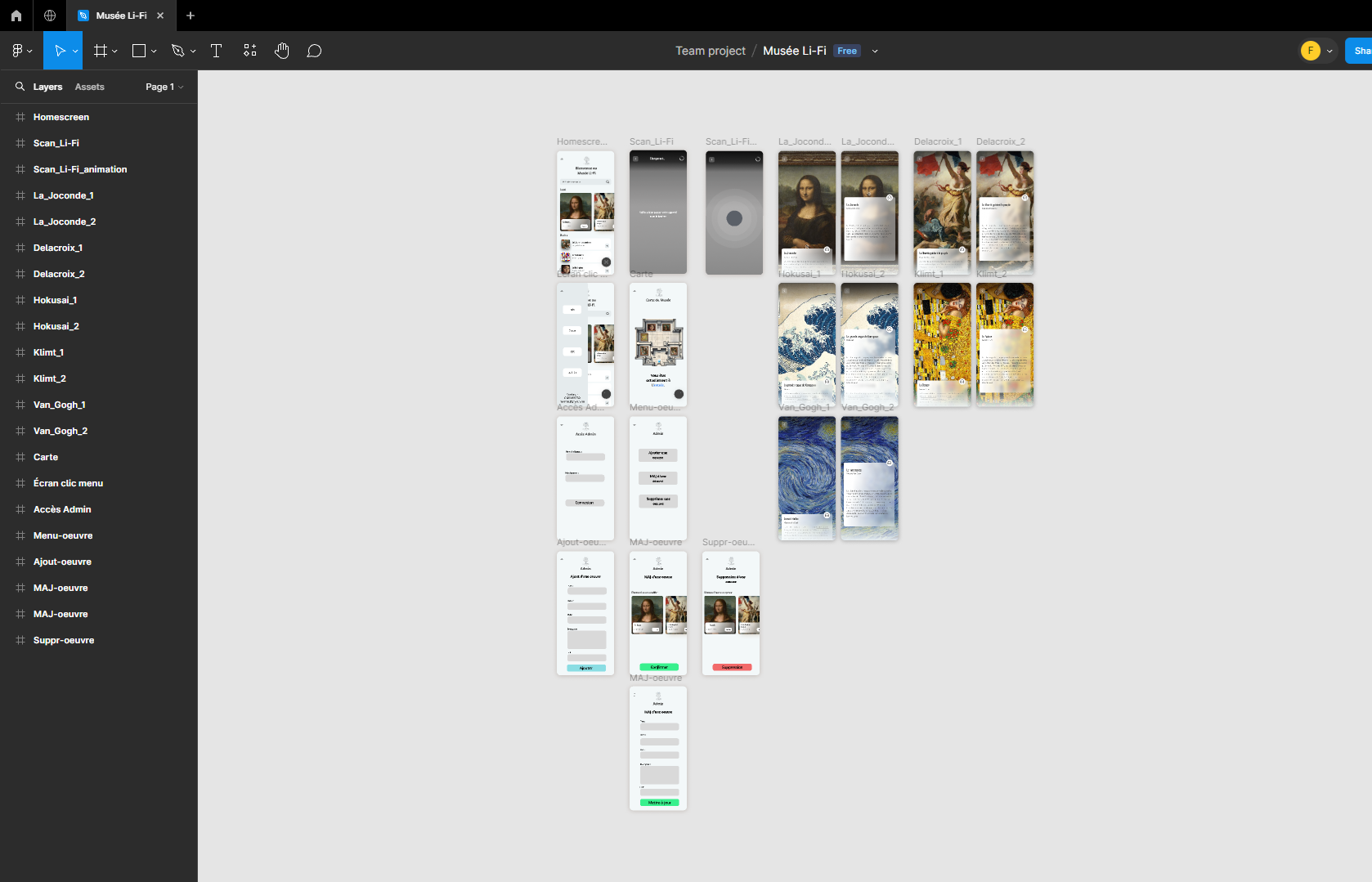The image size is (1372, 882).
Task: Select the Comment tool
Action: click(314, 51)
